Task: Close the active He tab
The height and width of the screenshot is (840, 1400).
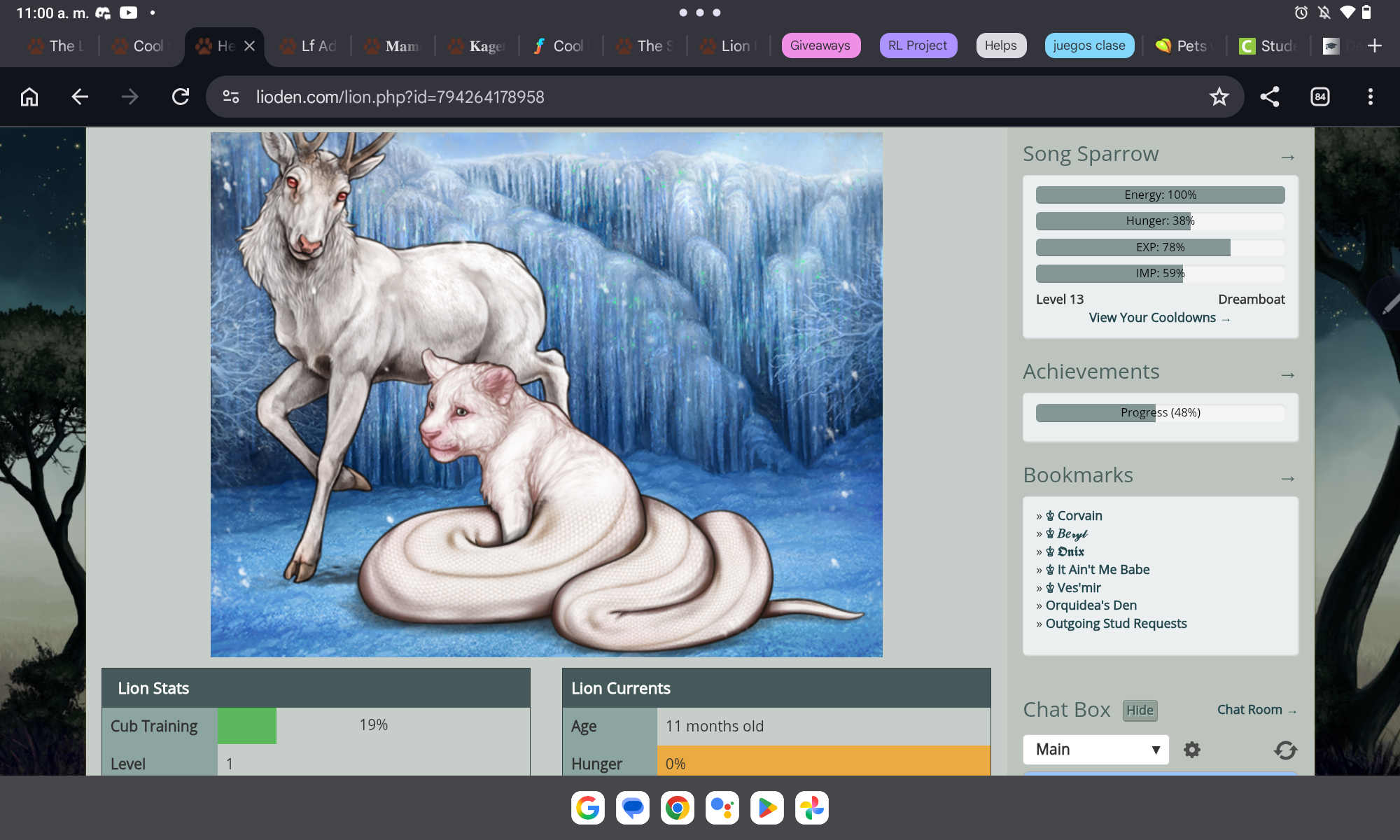Action: [x=250, y=45]
